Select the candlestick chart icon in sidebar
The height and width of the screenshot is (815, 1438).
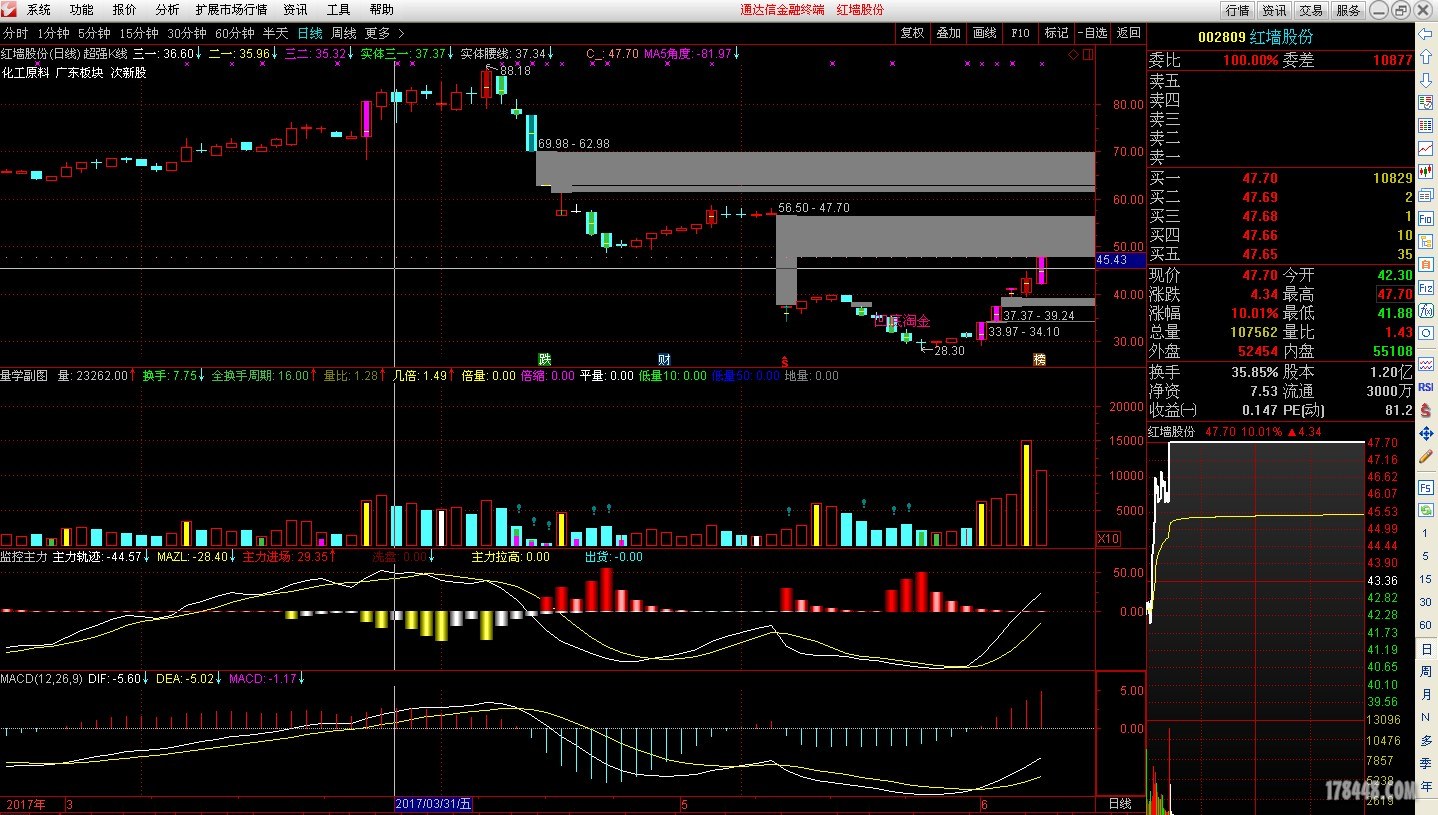1425,172
